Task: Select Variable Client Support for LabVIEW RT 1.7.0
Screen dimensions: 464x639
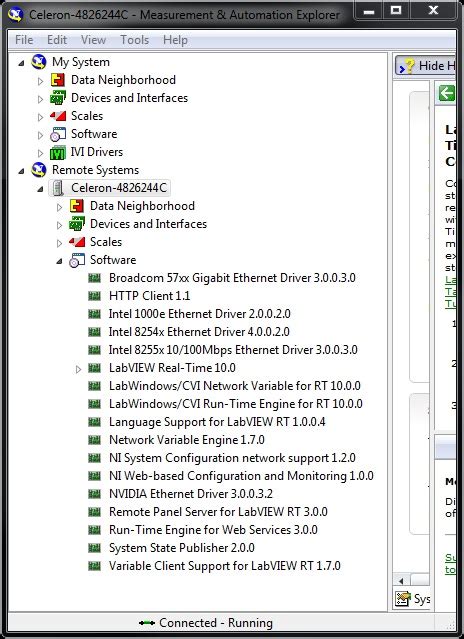Action: point(224,566)
